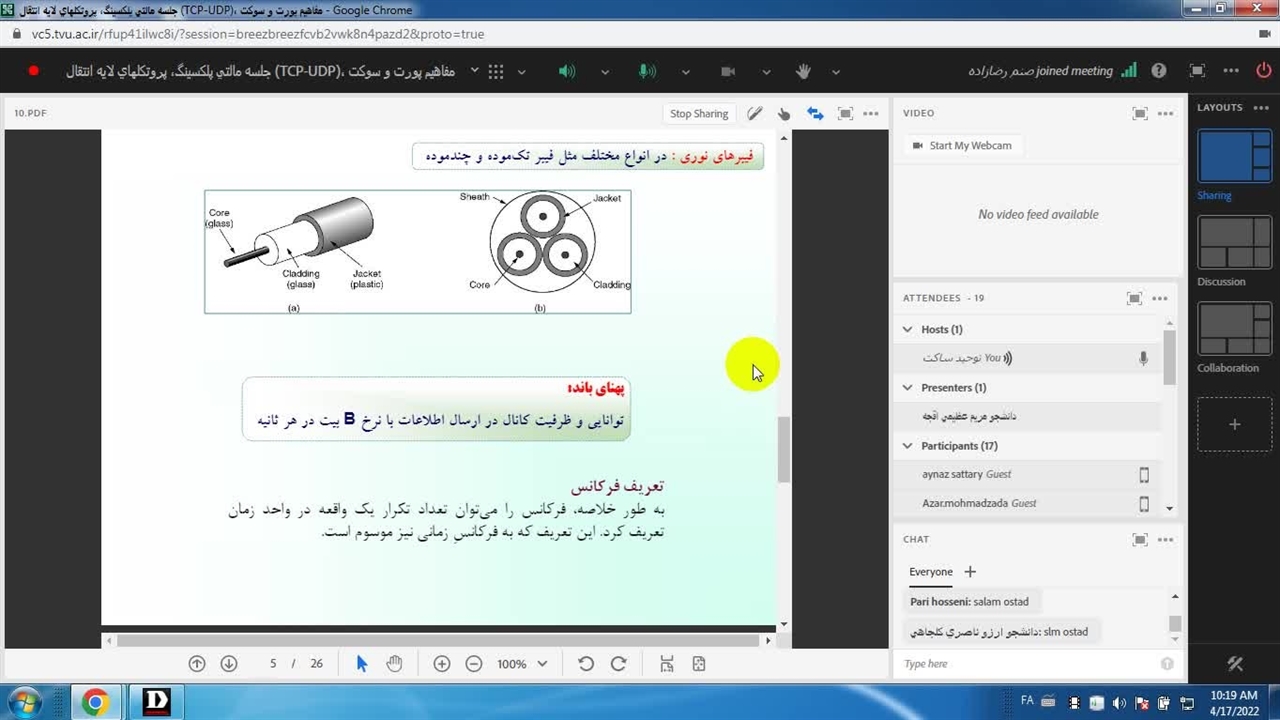1280x720 pixels.
Task: Toggle the speaker audio on or off
Action: coord(567,71)
